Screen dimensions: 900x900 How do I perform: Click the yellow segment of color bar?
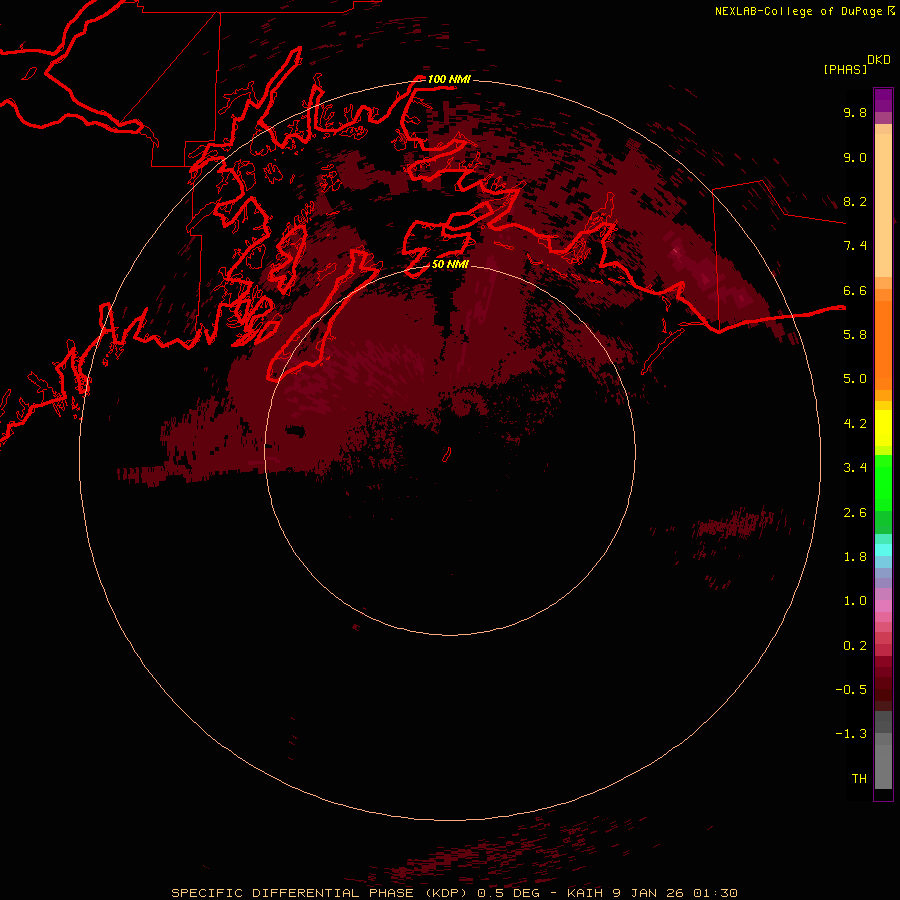(883, 428)
